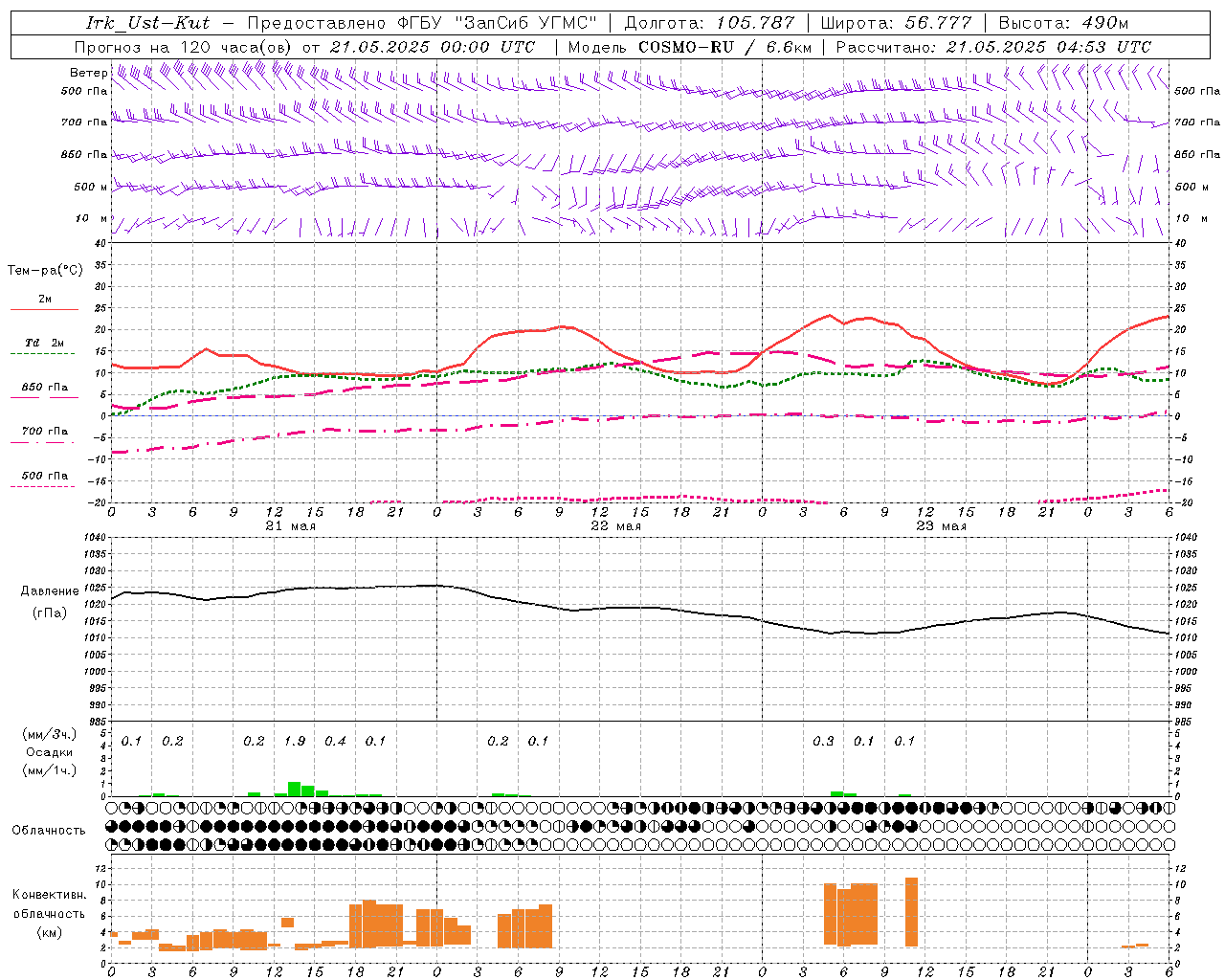Click the precipitation value "1.9"
Image resolution: width=1225 pixels, height=980 pixels.
pyautogui.click(x=295, y=742)
